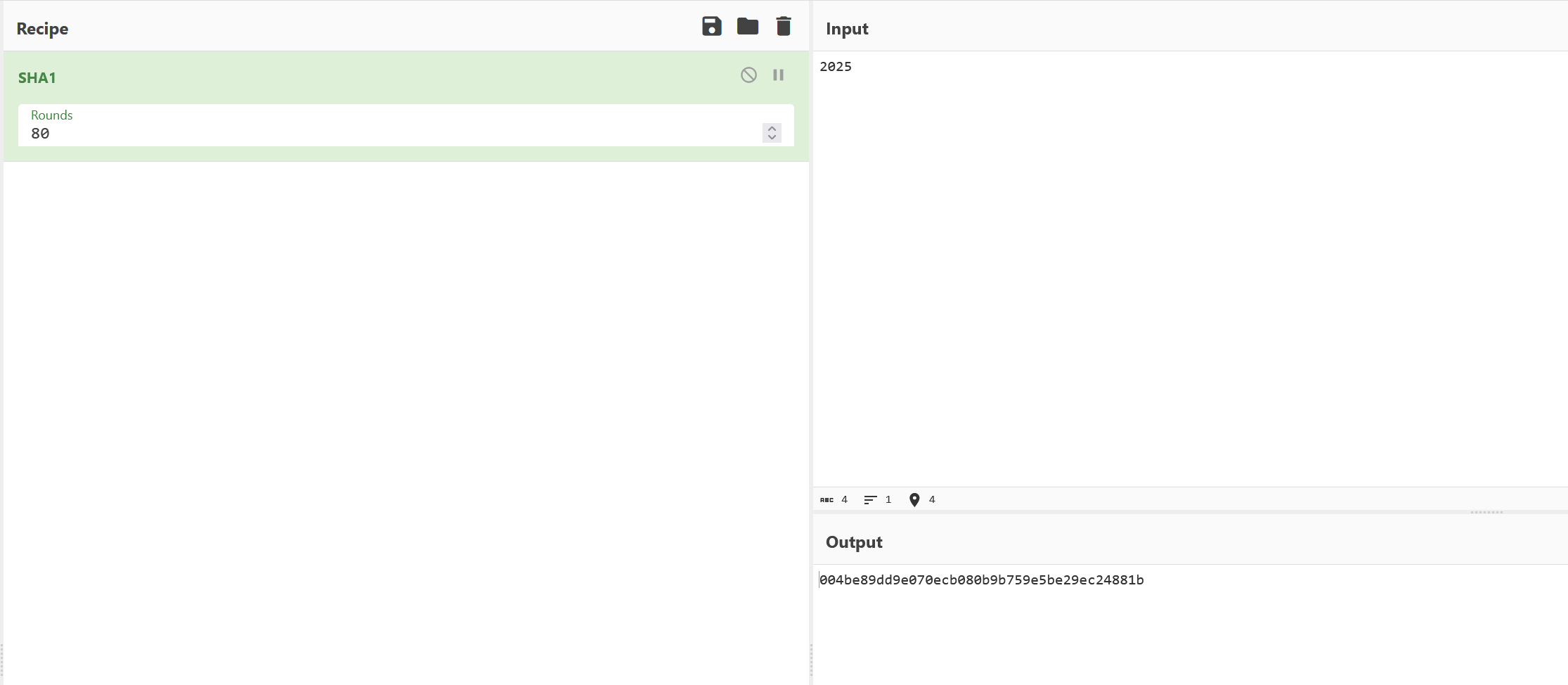Grab the input/output pane splitter handle
Image resolution: width=1568 pixels, height=685 pixels.
(1486, 512)
